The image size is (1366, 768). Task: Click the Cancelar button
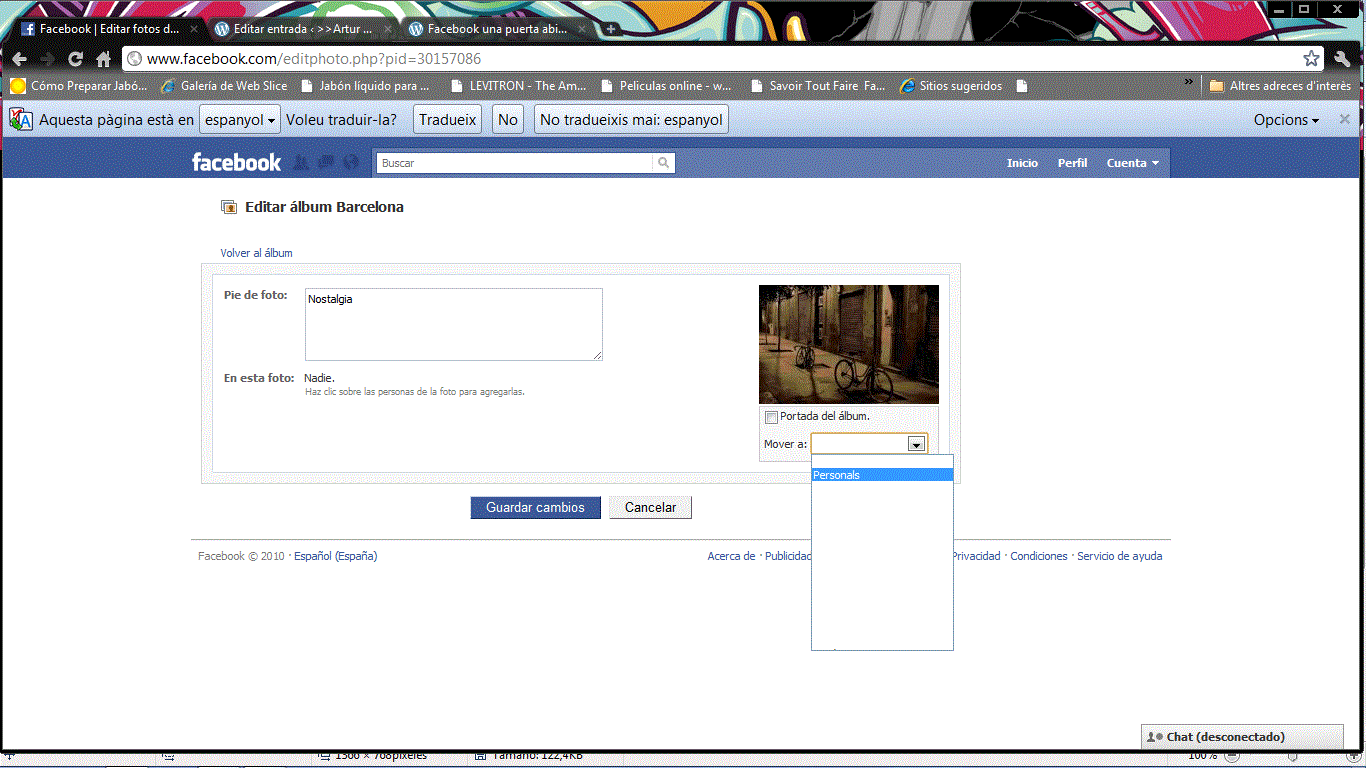650,508
